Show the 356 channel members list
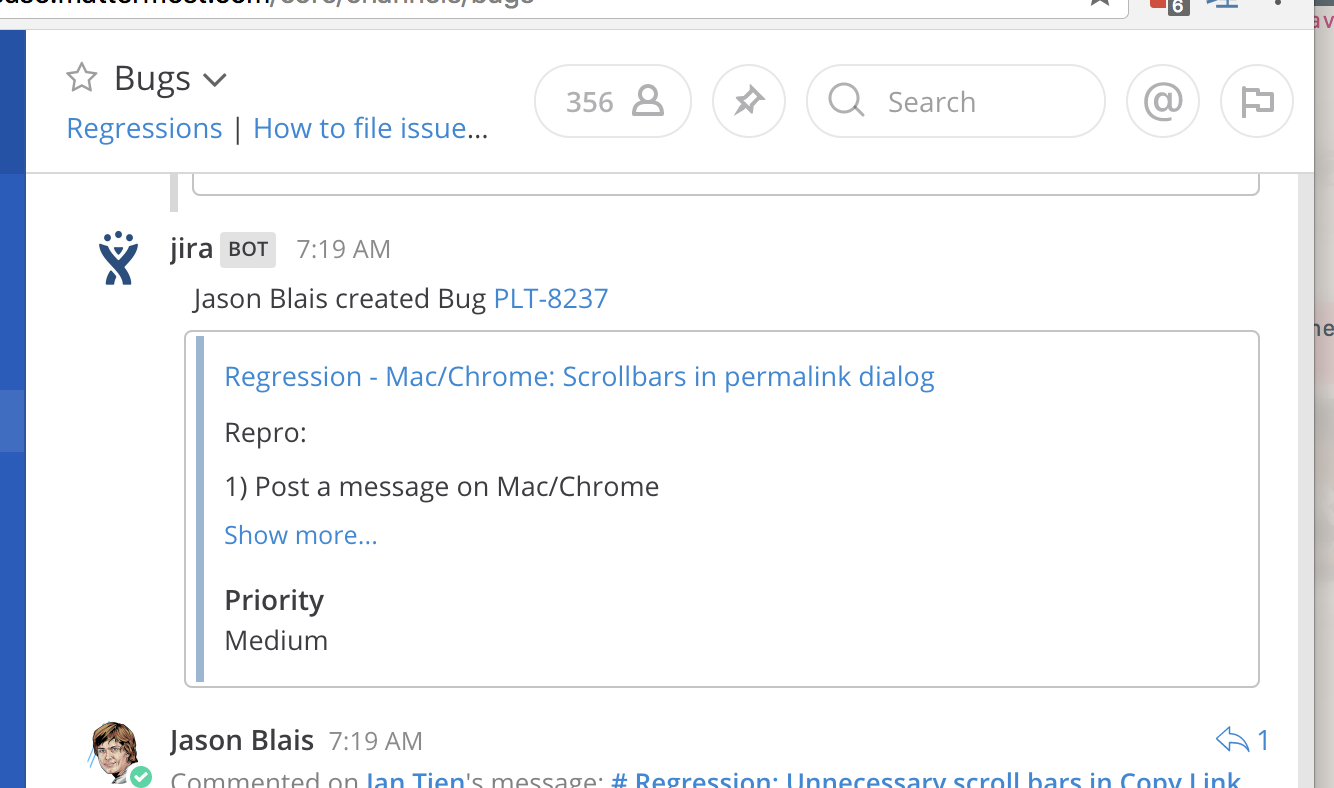 click(x=613, y=101)
